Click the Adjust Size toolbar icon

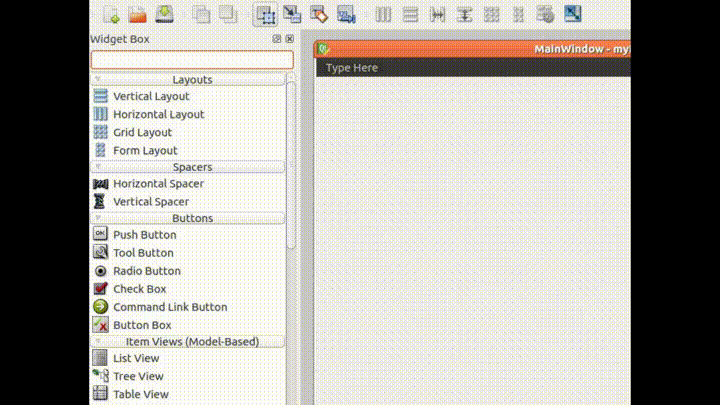pos(573,14)
